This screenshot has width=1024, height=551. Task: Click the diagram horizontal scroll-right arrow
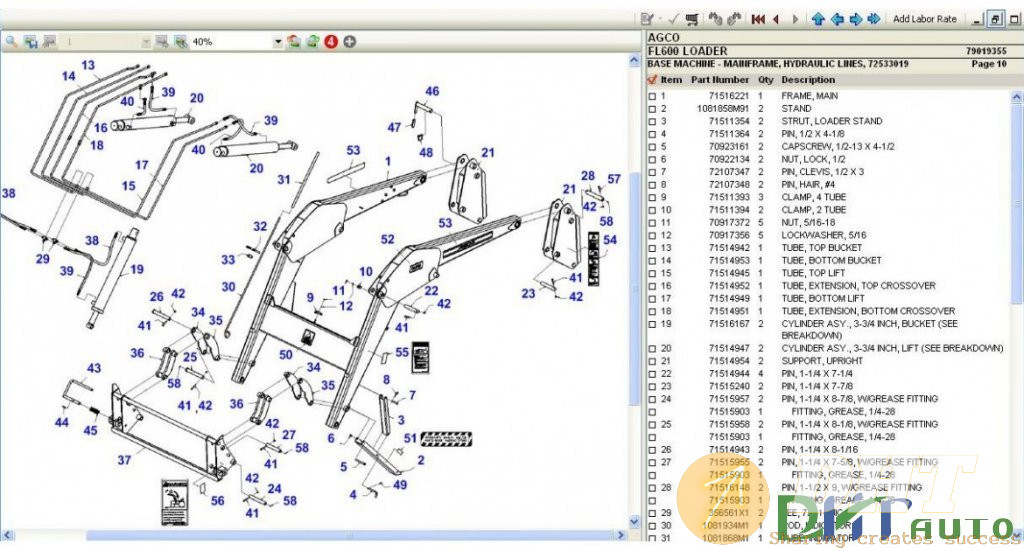(x=621, y=535)
